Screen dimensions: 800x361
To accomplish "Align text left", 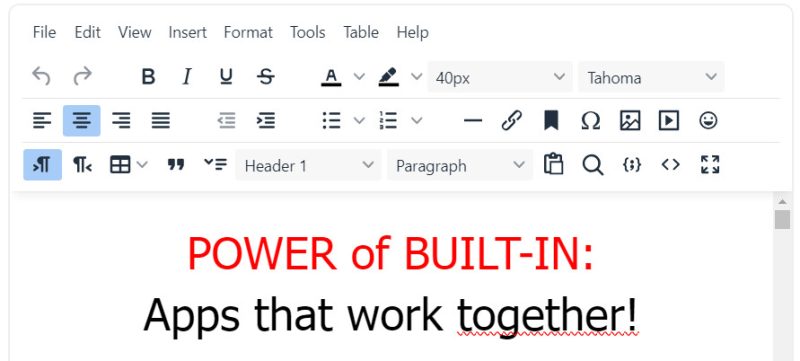I will pyautogui.click(x=42, y=120).
